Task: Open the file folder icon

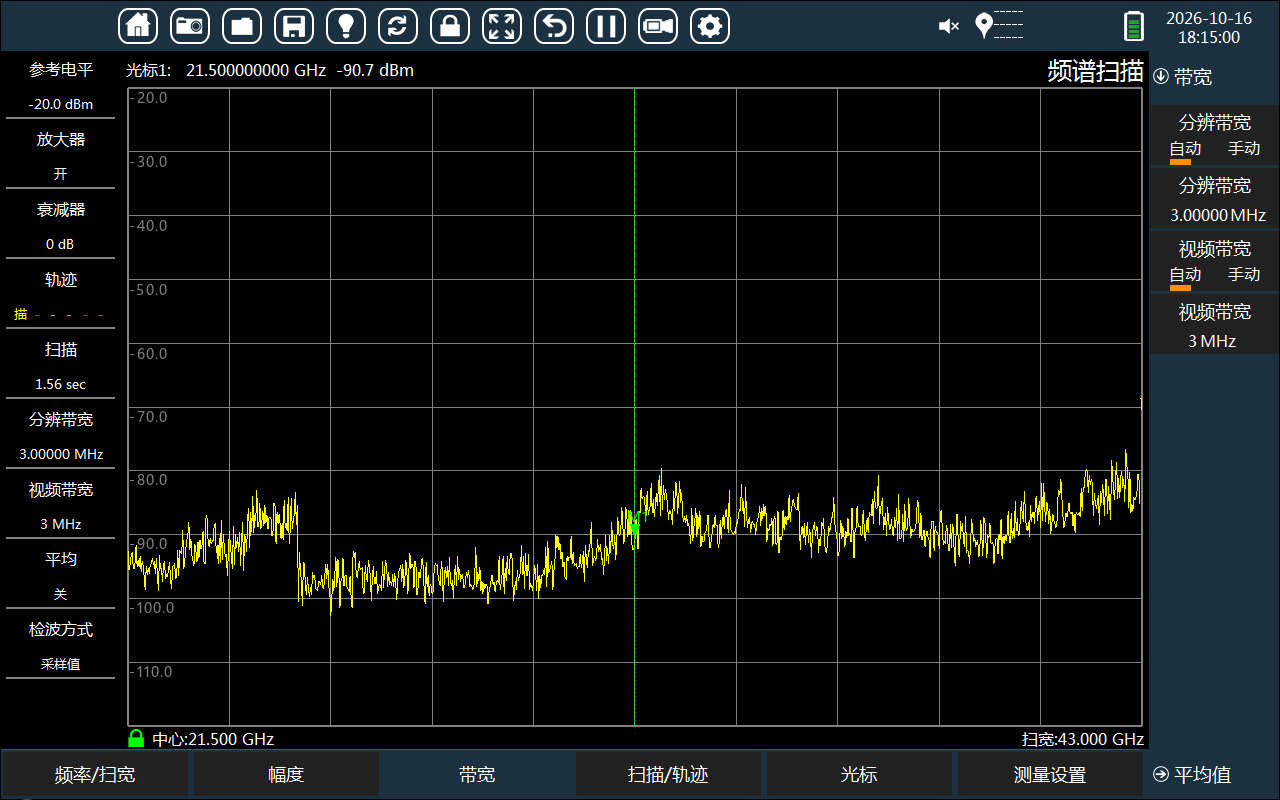Action: [x=242, y=26]
